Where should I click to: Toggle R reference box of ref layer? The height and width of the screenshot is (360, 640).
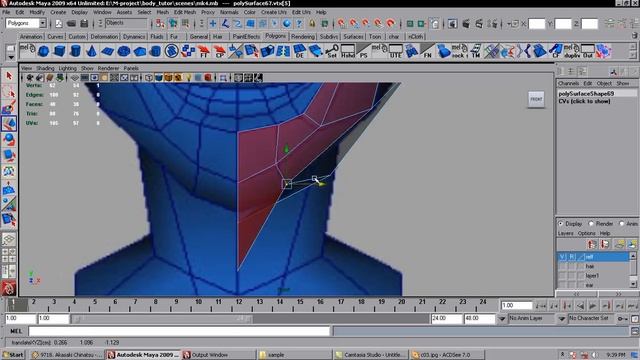pos(572,257)
